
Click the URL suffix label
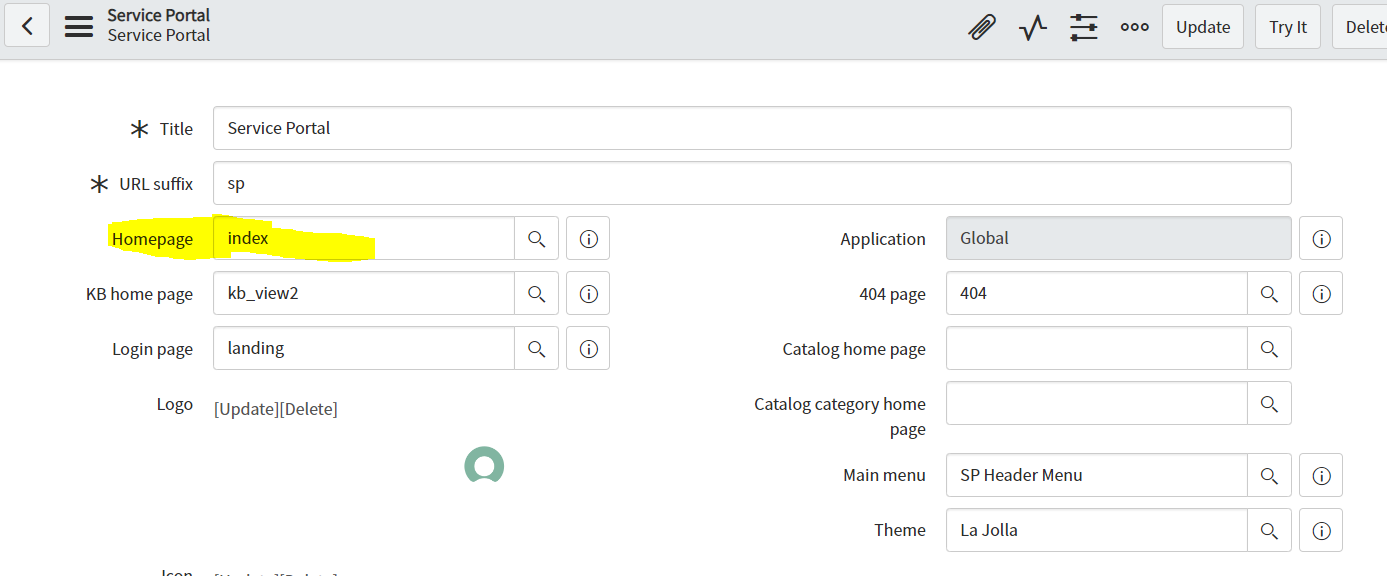(x=155, y=184)
